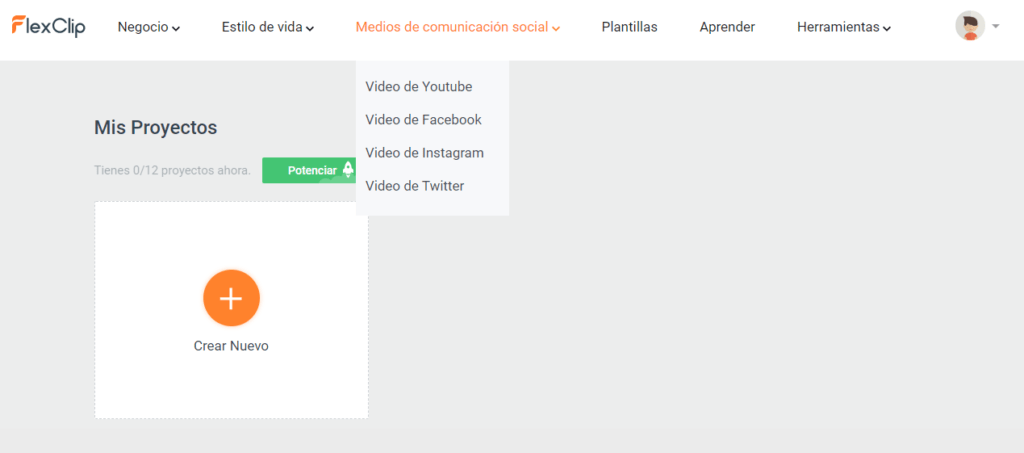The width and height of the screenshot is (1024, 453).
Task: Click the orange plus create icon
Action: click(x=231, y=298)
